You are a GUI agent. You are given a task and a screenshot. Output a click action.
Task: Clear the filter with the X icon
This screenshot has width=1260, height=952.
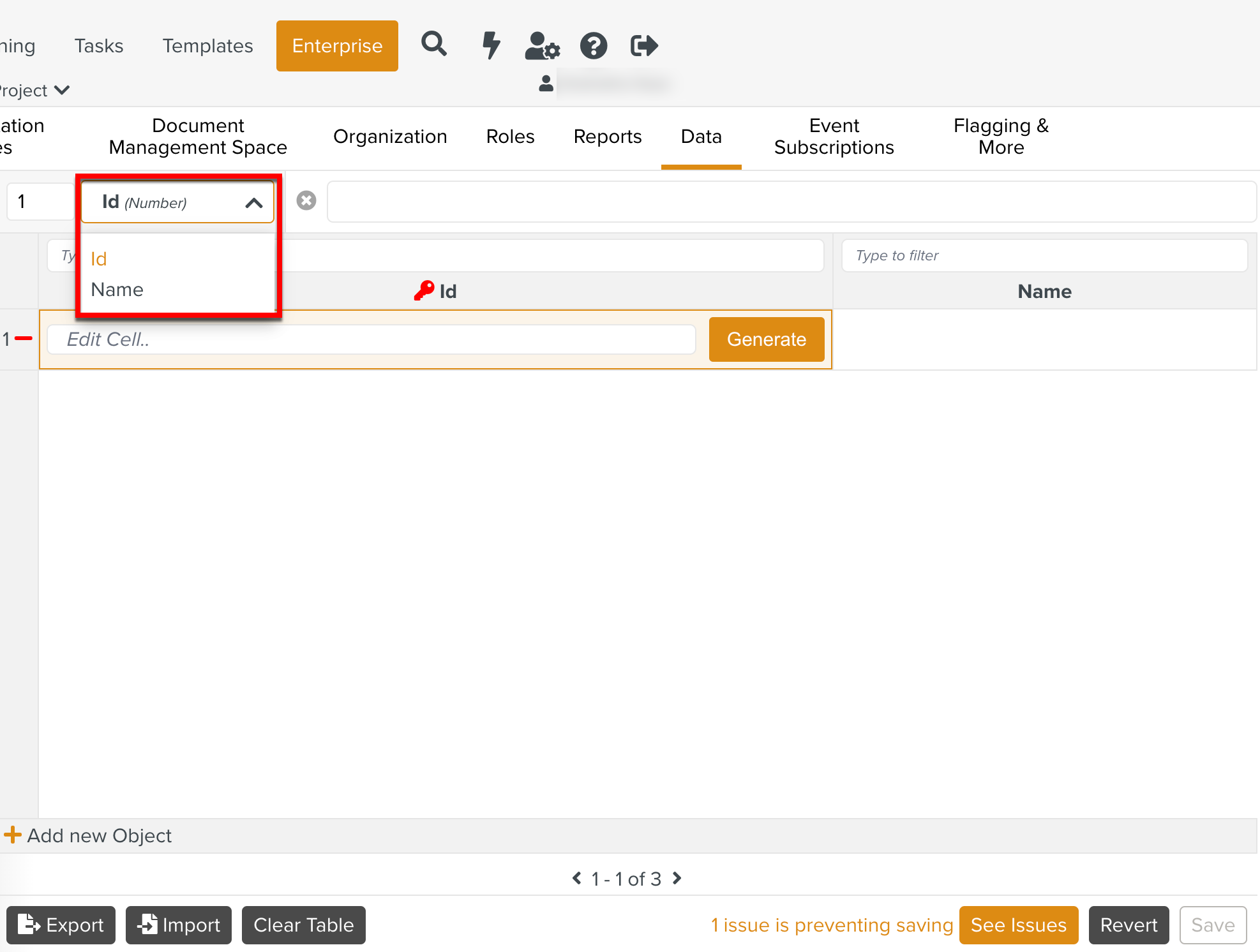306,201
